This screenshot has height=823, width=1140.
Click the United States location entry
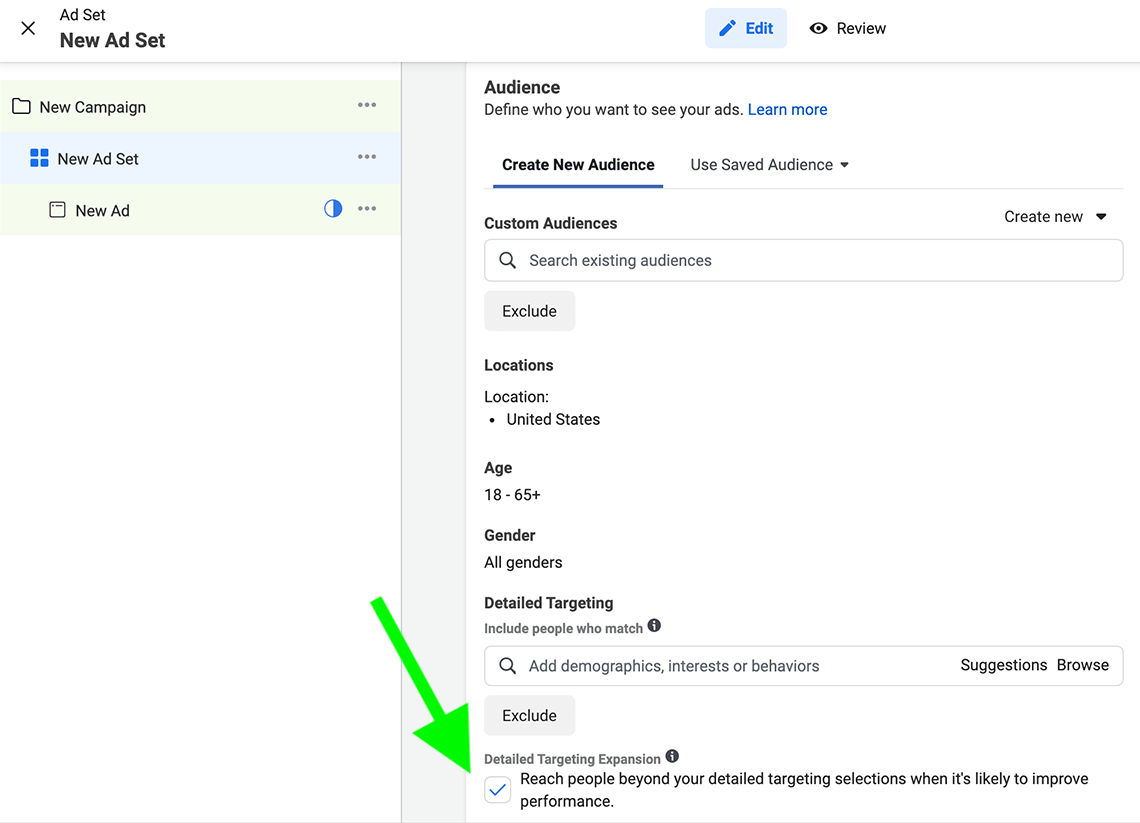pyautogui.click(x=553, y=419)
